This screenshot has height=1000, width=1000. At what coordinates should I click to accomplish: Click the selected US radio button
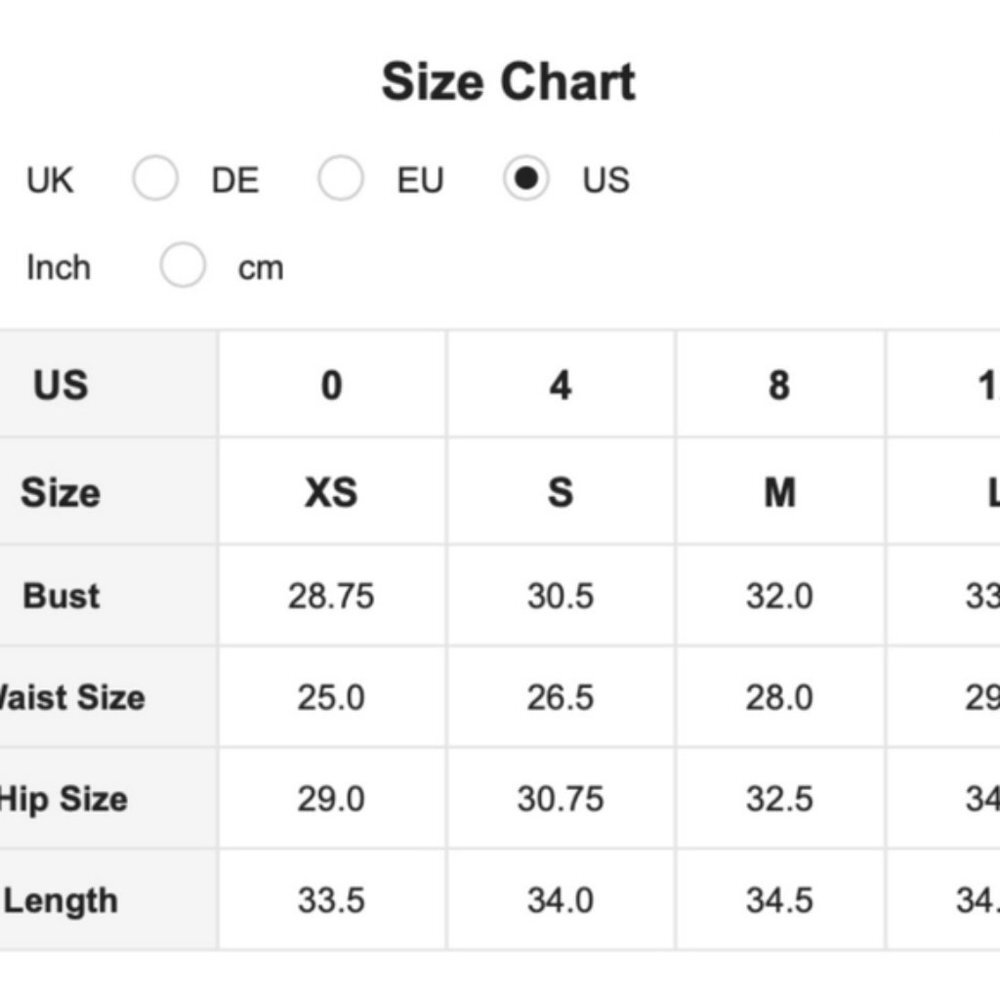point(526,180)
